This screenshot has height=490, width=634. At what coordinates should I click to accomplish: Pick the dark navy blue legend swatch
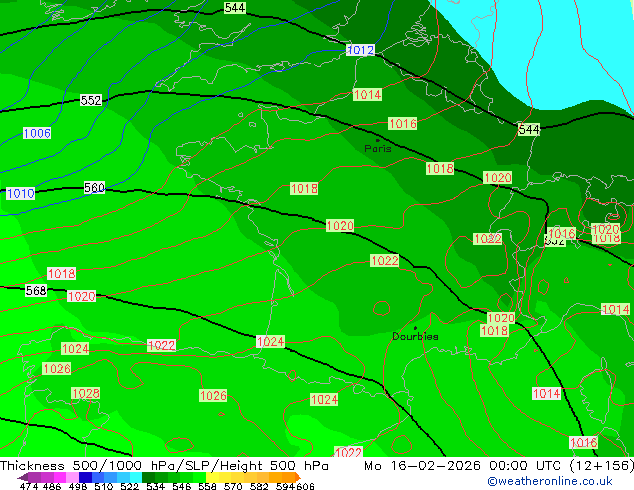pos(85,477)
